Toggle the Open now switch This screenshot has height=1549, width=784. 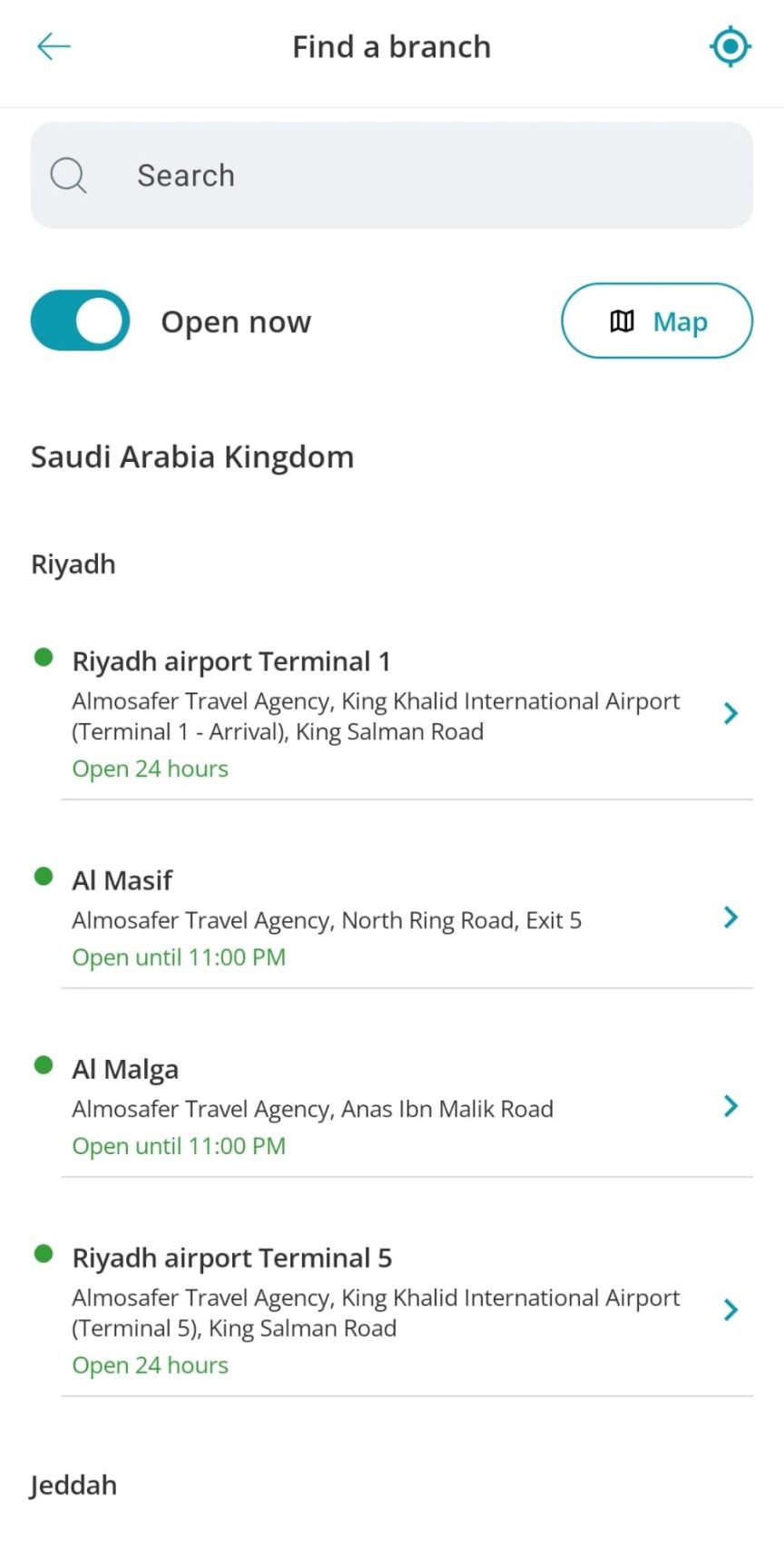(81, 320)
